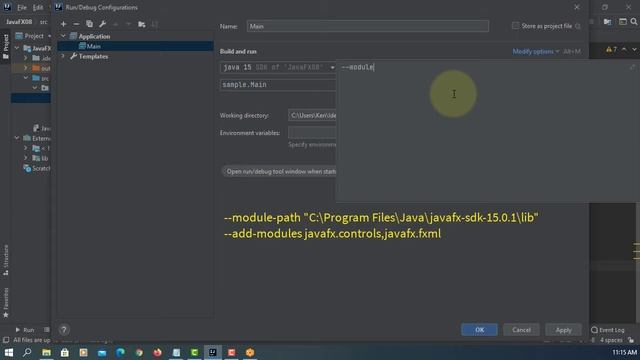640x360 pixels.
Task: Open the Favorites tool window side tab
Action: pyautogui.click(x=6, y=302)
